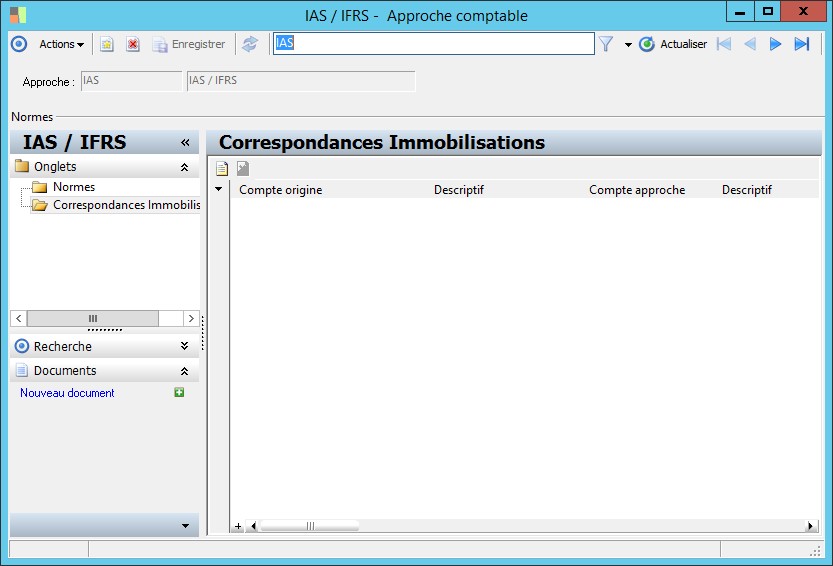The width and height of the screenshot is (833, 566).
Task: Open the Actions dropdown menu
Action: click(62, 44)
